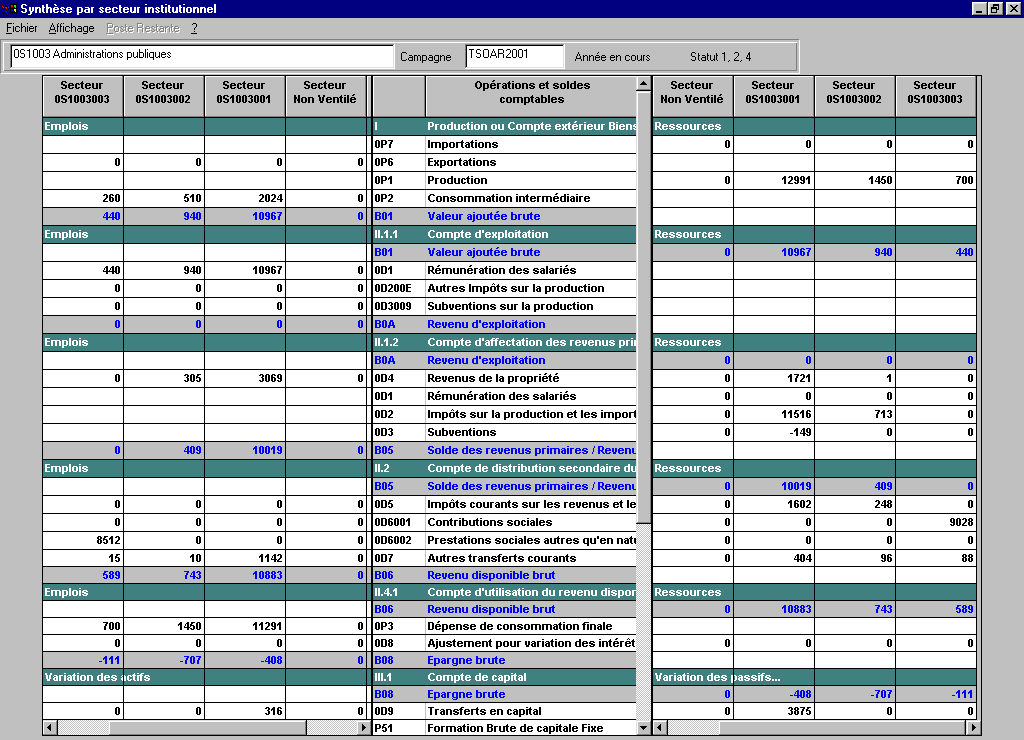Screen dimensions: 1024x740
Task: Click the Contributions sociales value 9028
Action: tap(935, 523)
